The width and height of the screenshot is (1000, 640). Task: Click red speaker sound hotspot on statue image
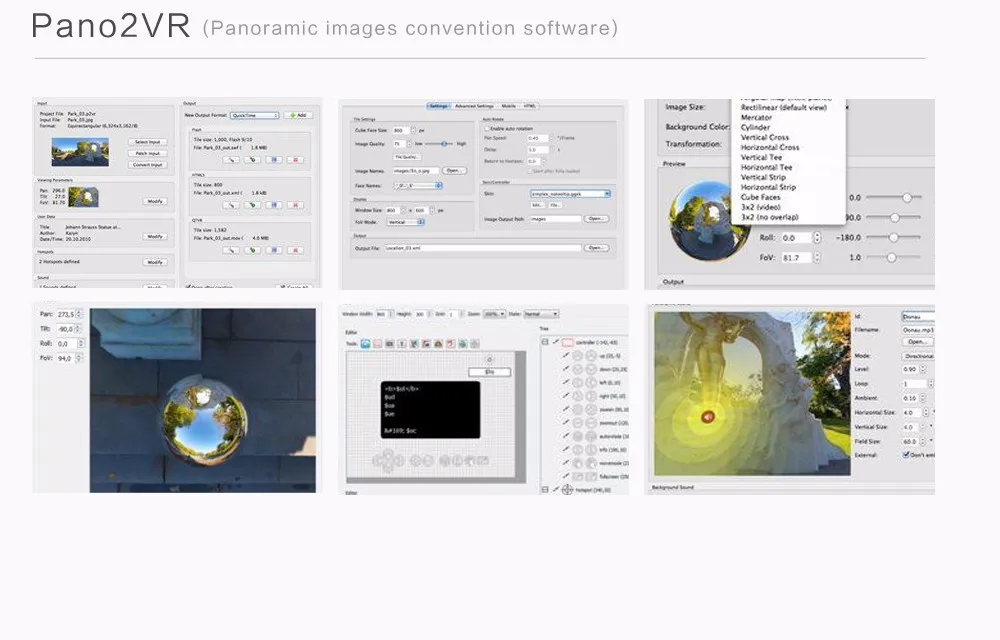tap(708, 417)
